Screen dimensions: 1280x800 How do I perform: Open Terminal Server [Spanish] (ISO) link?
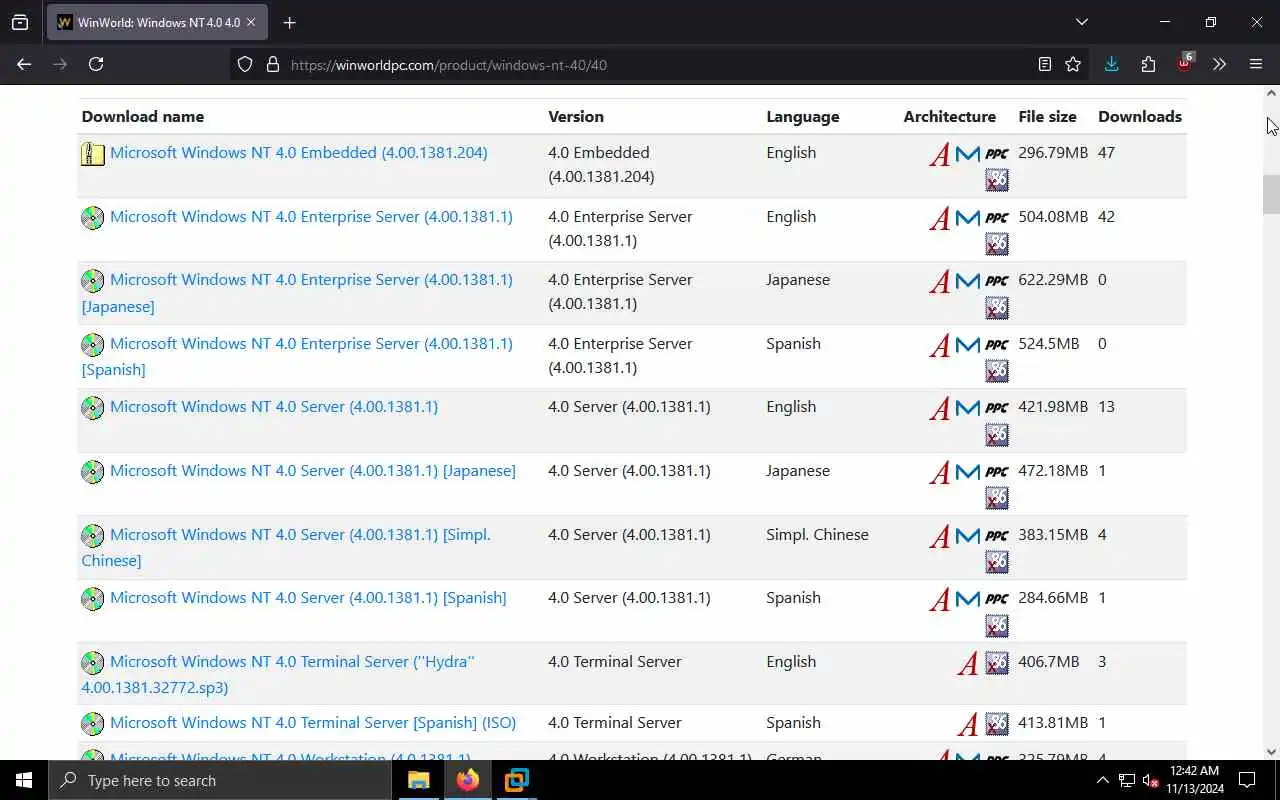[313, 723]
